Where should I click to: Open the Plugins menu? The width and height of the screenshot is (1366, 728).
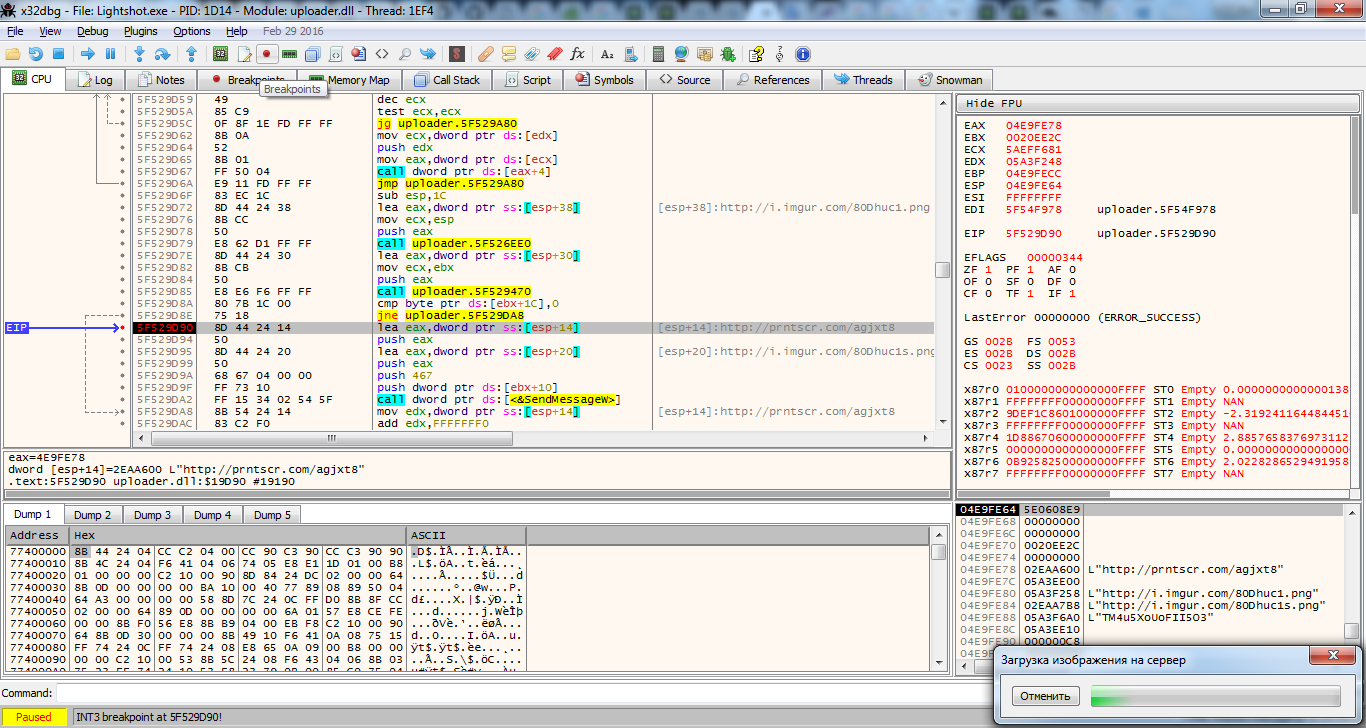point(140,31)
